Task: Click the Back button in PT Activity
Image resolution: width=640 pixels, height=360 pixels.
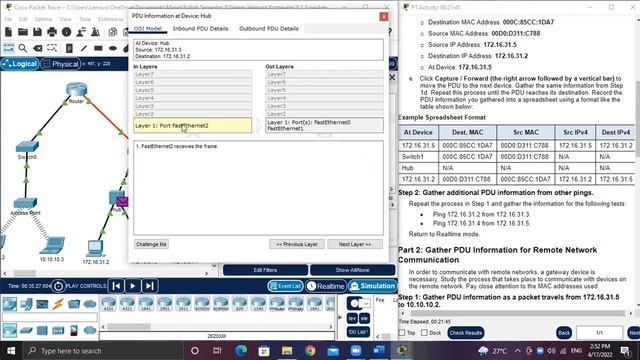Action: tap(564, 333)
